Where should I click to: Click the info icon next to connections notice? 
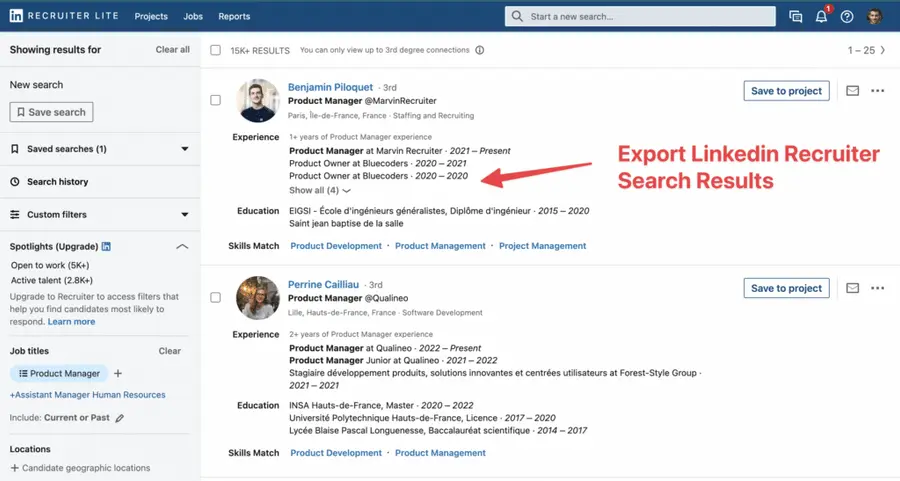pos(480,50)
